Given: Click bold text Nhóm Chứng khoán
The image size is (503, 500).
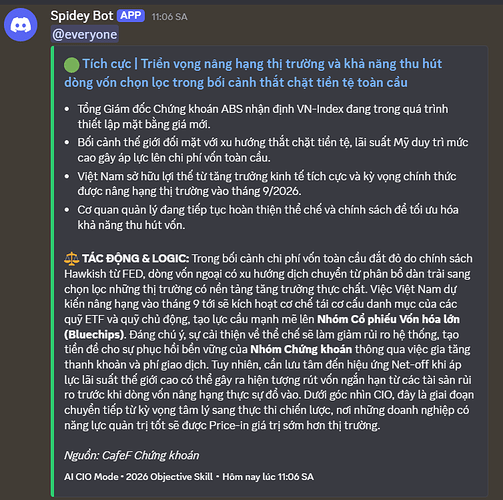Looking at the screenshot, I should point(301,349).
